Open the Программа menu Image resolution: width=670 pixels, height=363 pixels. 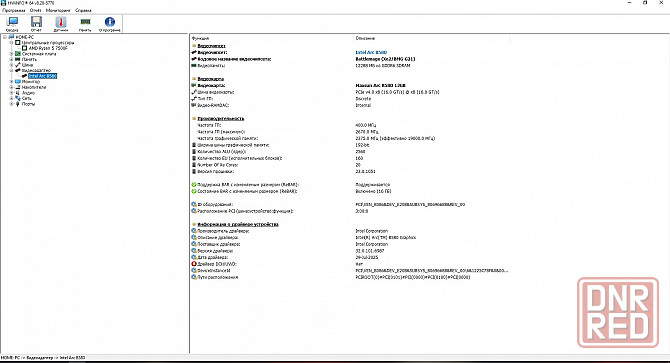14,10
